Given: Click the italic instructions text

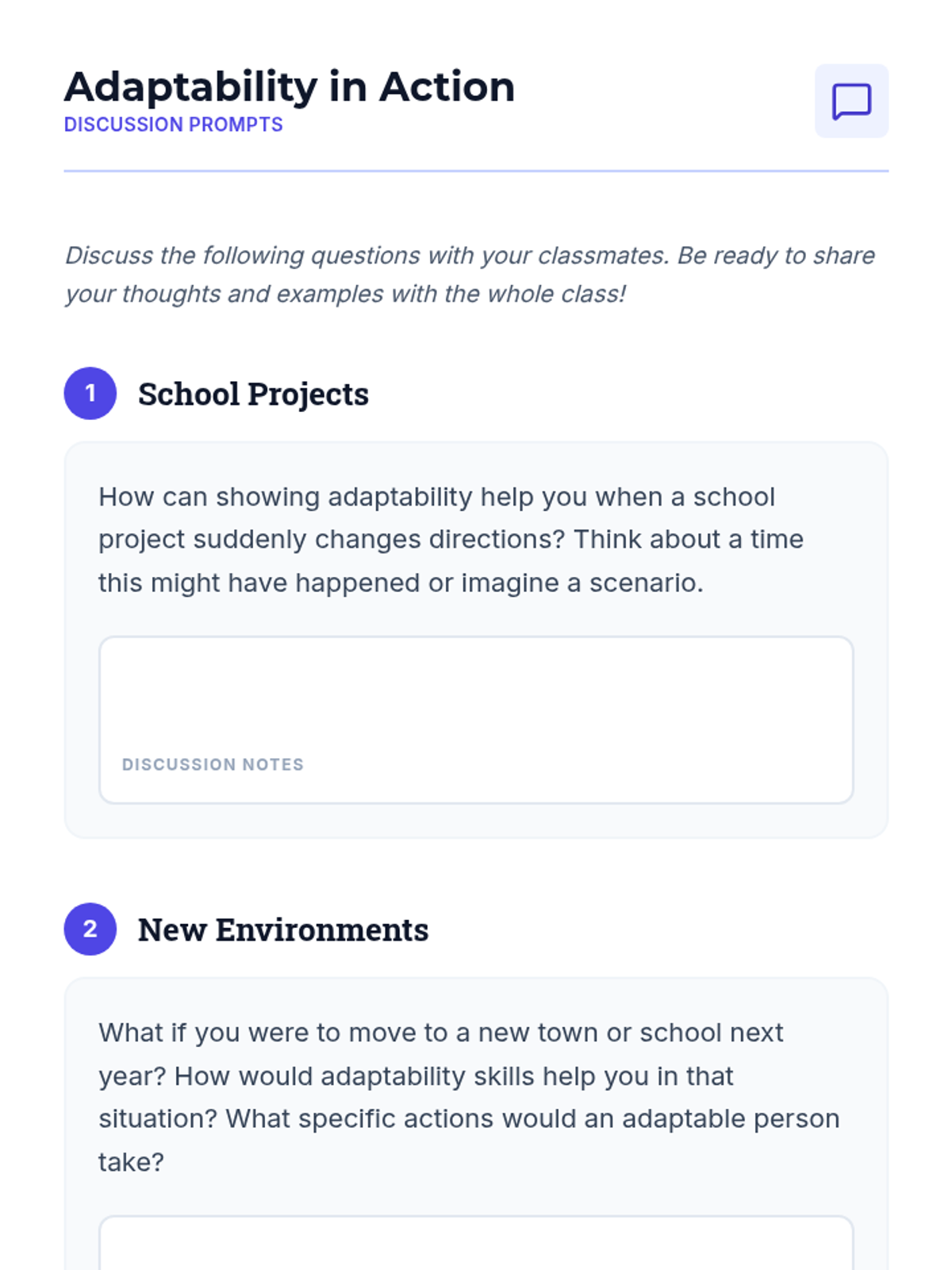Looking at the screenshot, I should click(x=470, y=275).
